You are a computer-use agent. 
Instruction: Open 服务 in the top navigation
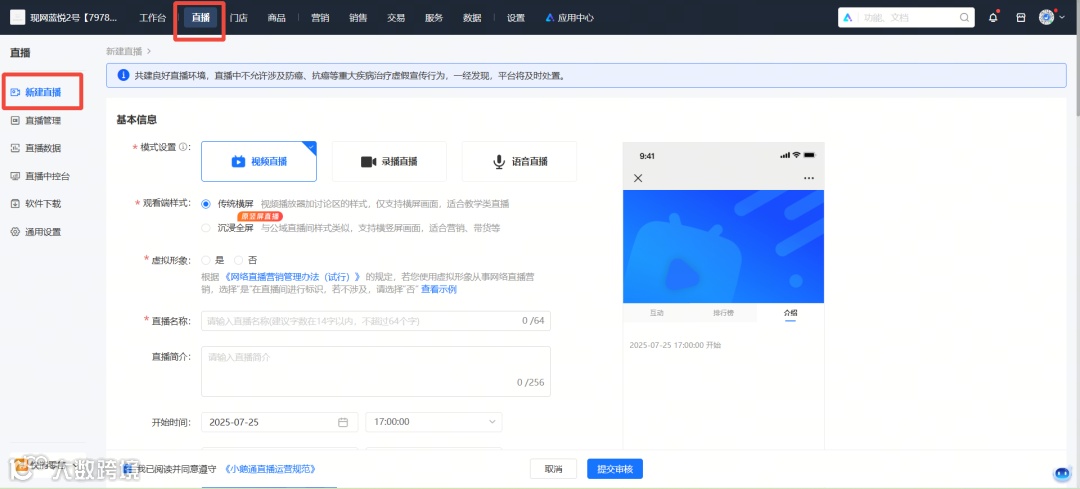[434, 18]
